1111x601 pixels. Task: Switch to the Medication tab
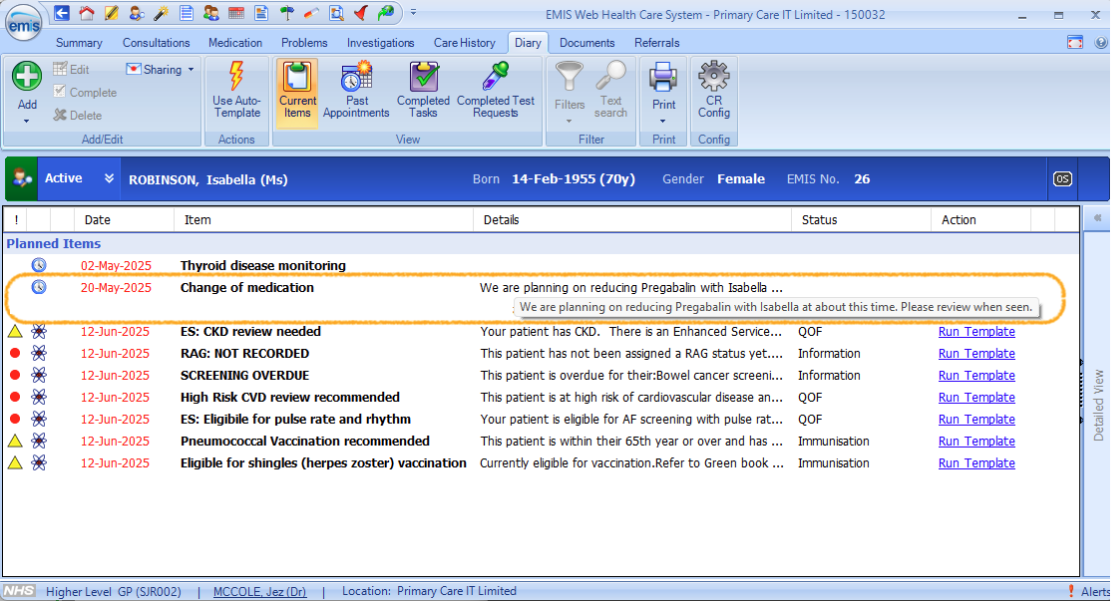point(235,43)
